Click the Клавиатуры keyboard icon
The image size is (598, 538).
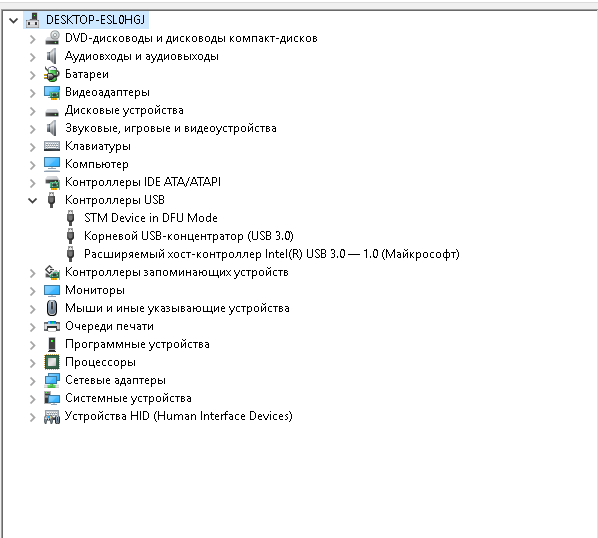point(52,146)
